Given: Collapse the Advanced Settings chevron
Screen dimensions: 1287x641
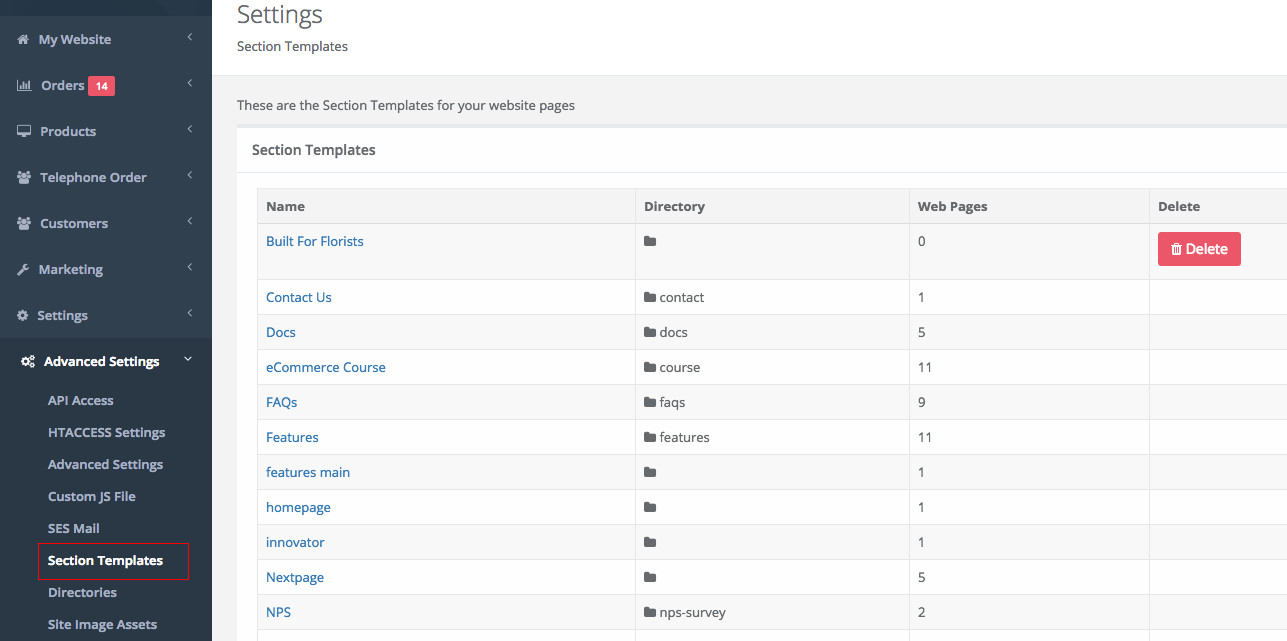Looking at the screenshot, I should [x=188, y=360].
